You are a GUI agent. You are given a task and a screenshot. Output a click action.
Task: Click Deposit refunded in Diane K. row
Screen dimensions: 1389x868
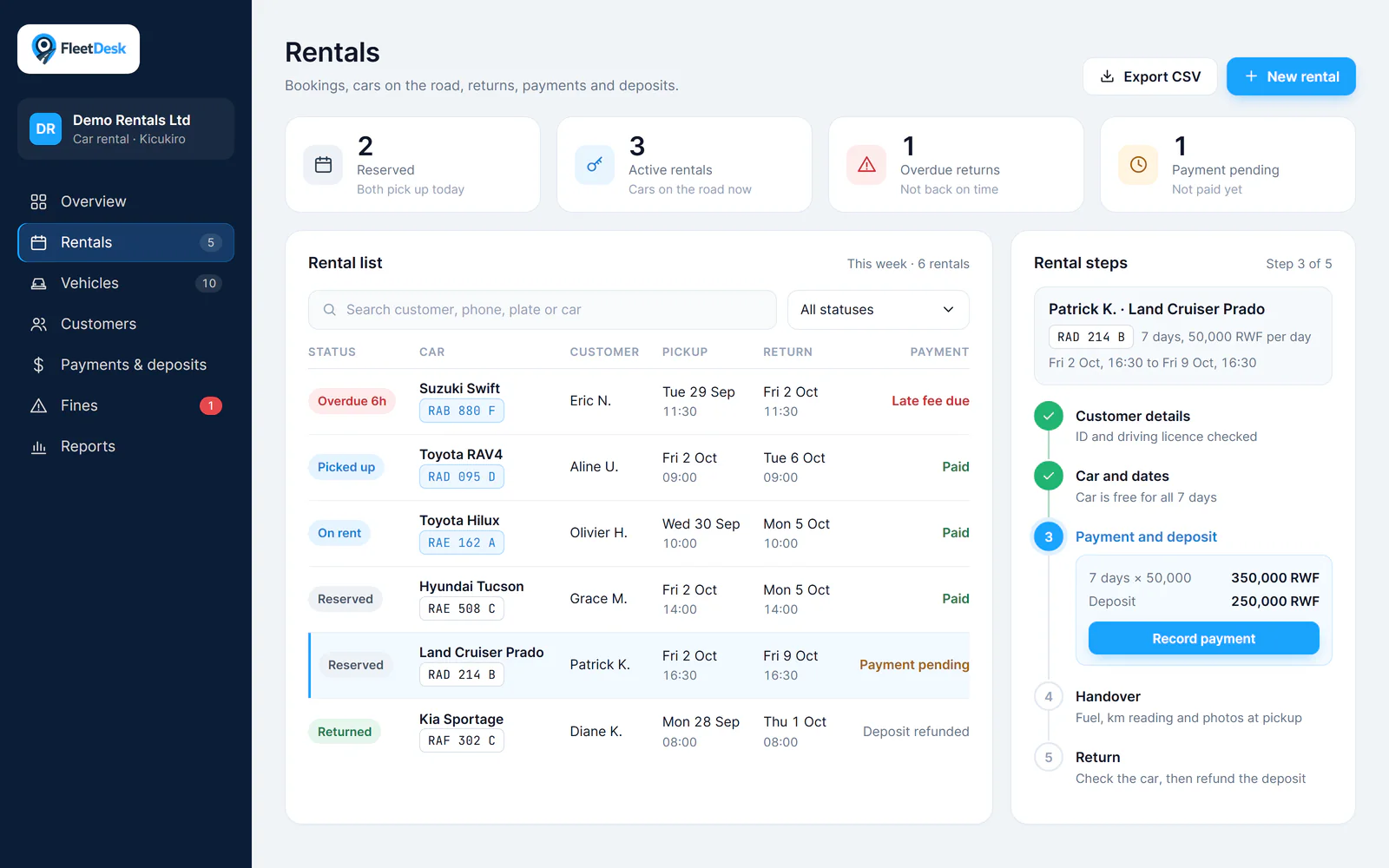pos(916,732)
